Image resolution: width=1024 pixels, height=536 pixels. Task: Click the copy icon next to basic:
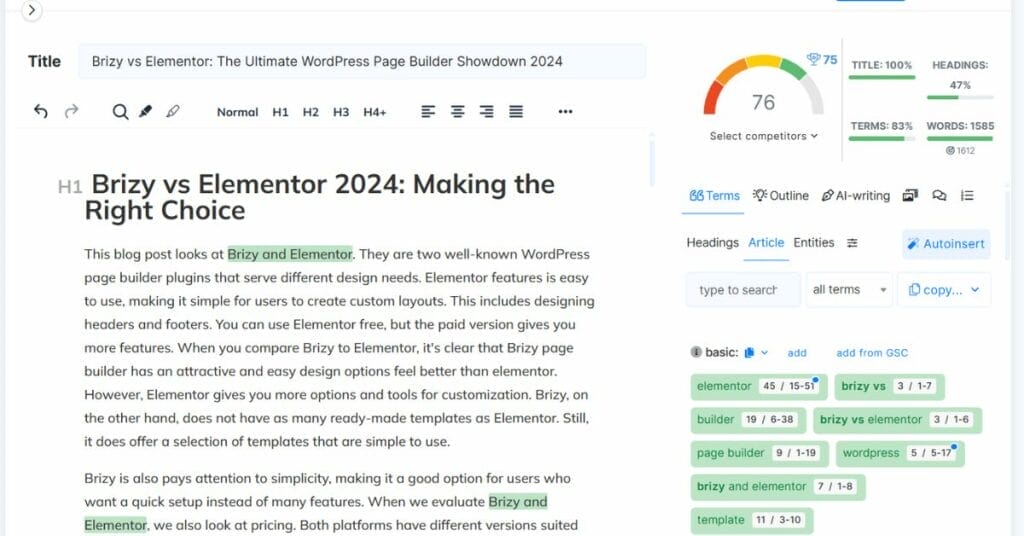pyautogui.click(x=749, y=353)
